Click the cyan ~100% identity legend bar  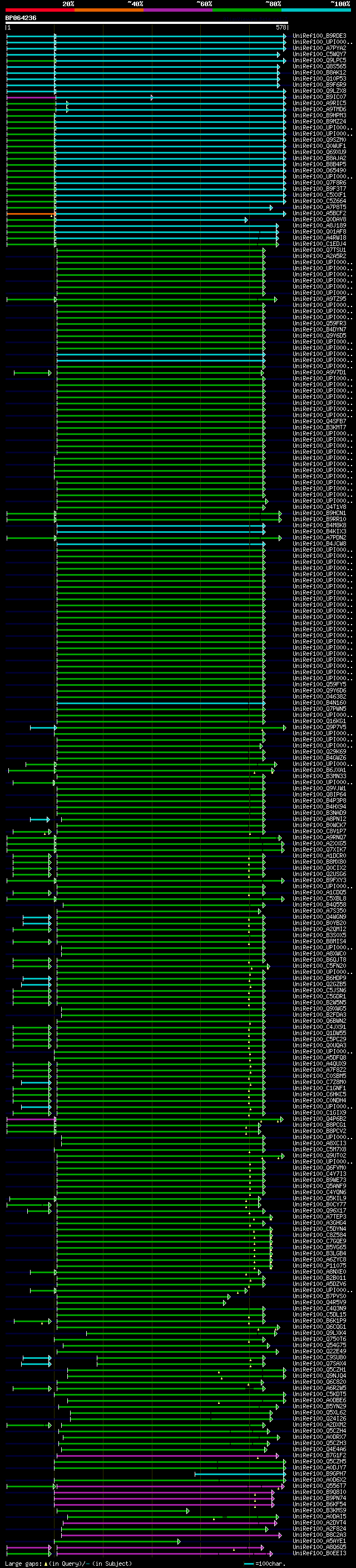coord(316,10)
